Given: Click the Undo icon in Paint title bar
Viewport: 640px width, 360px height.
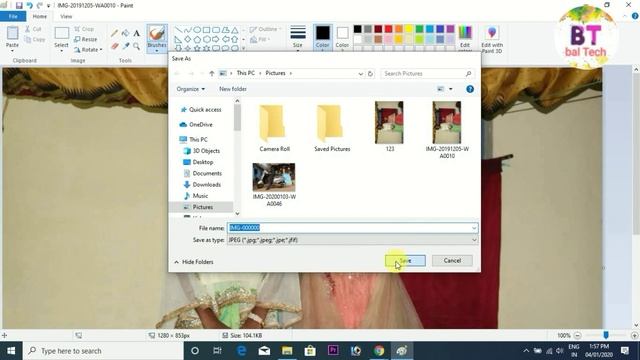Looking at the screenshot, I should coord(29,6).
